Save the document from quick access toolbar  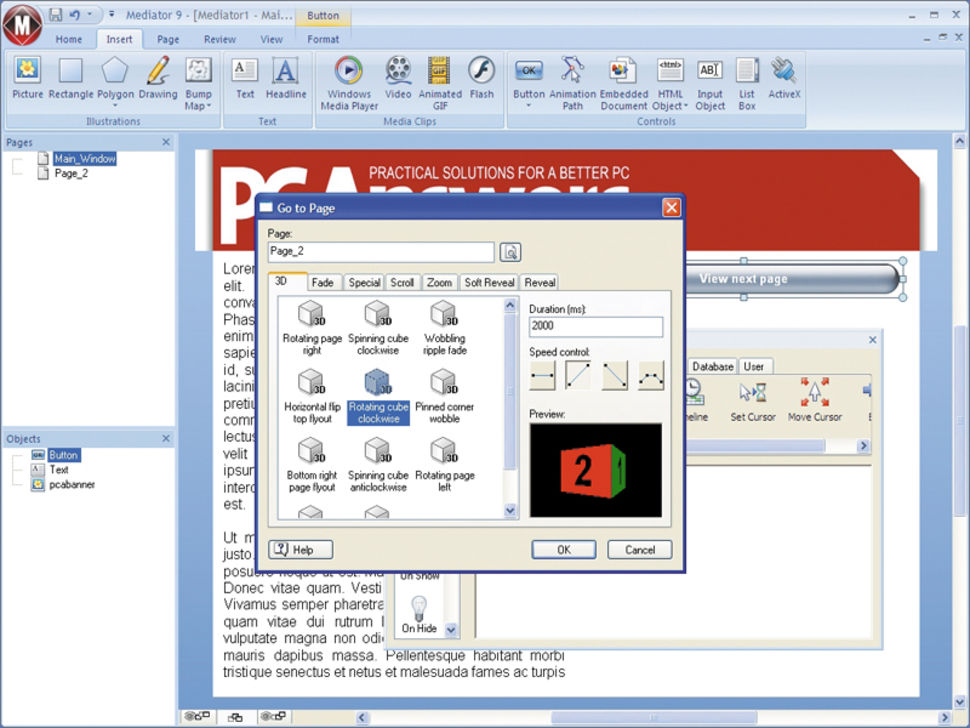tap(56, 15)
